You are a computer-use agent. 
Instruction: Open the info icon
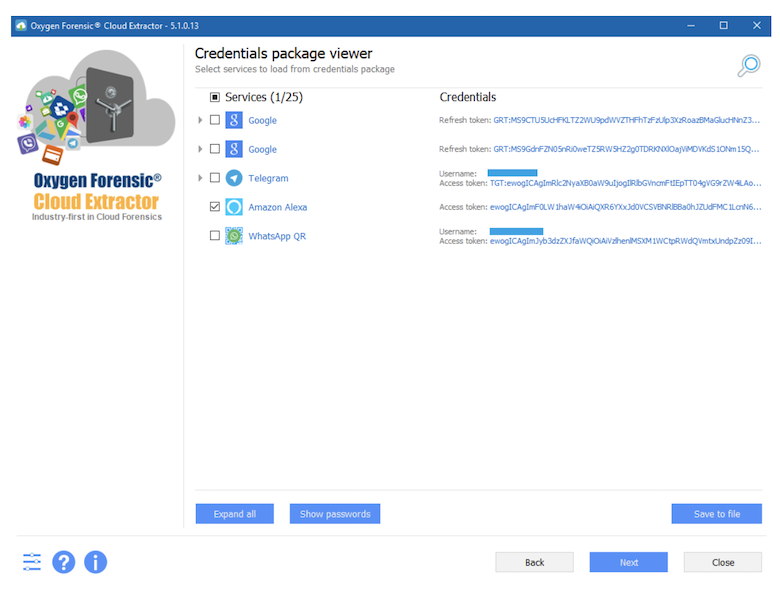[96, 562]
